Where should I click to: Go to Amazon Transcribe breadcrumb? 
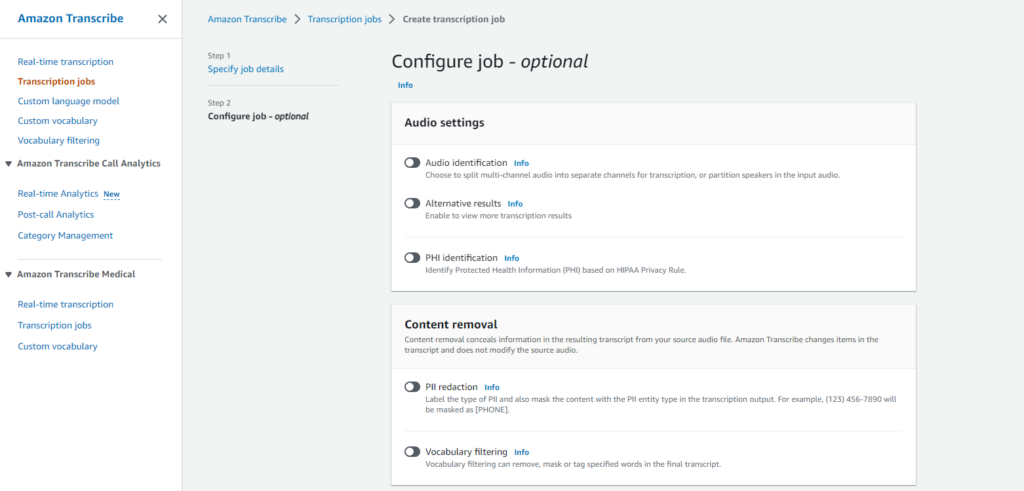coord(247,19)
